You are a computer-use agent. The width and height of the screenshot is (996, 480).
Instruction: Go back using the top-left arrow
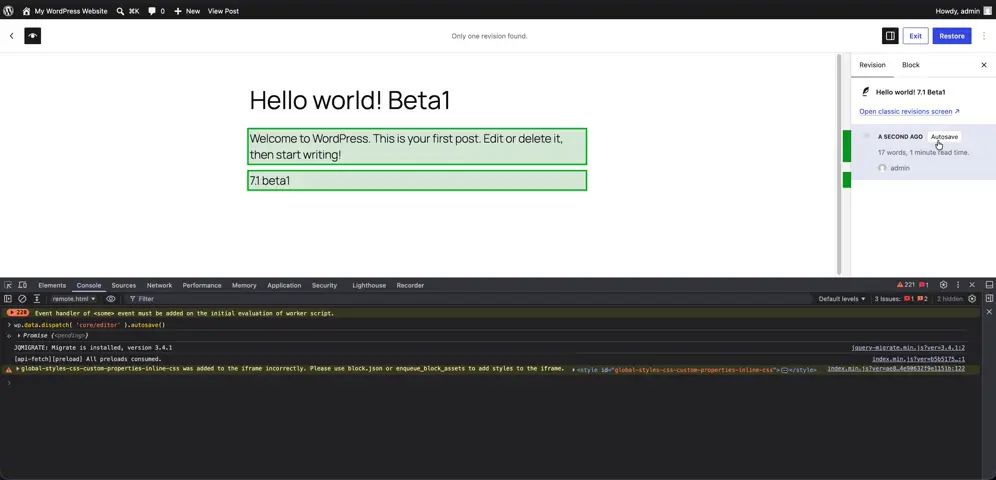[11, 36]
